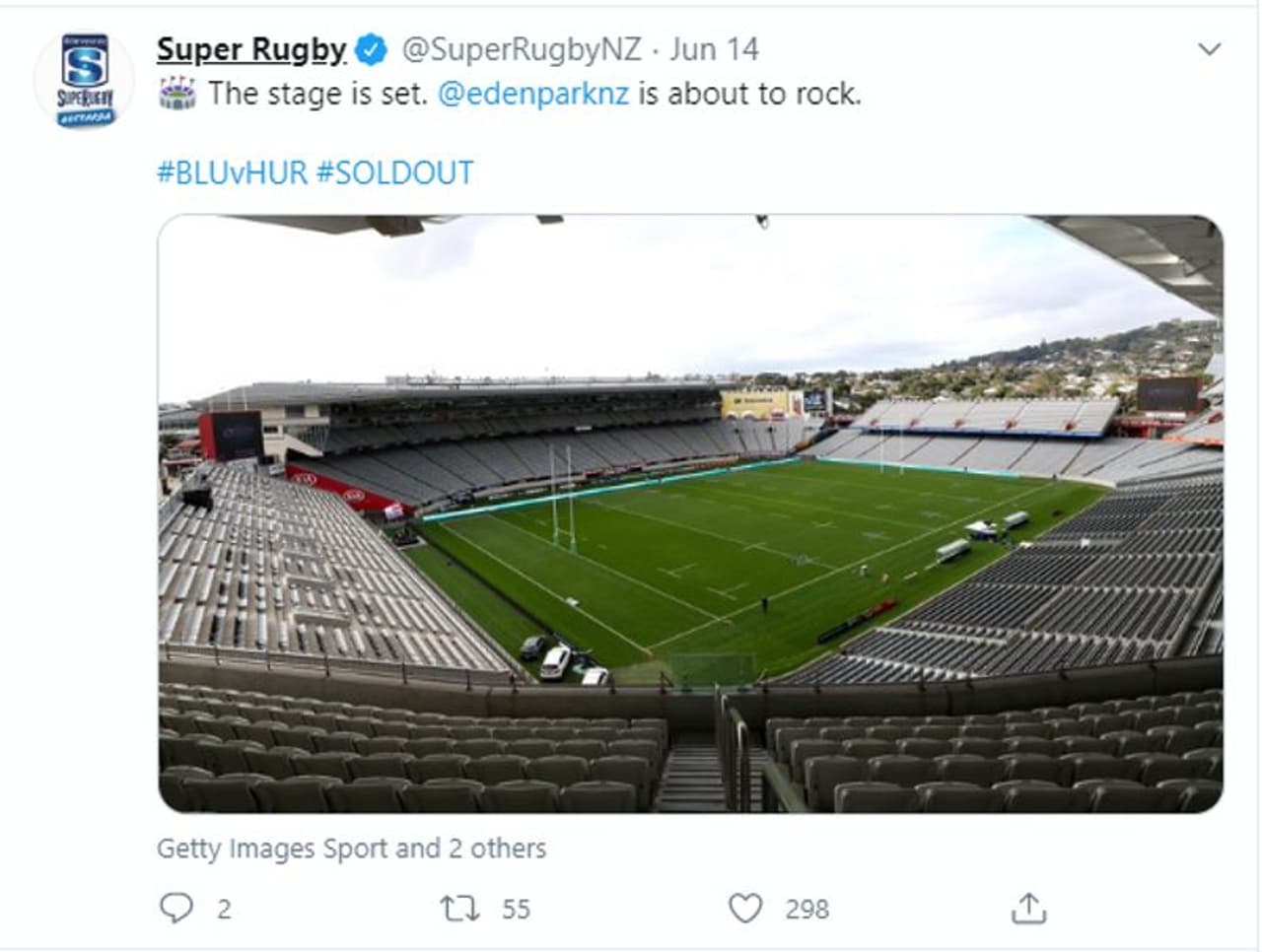1262x952 pixels.
Task: Open the Super Rugby profile avatar
Action: 86,80
